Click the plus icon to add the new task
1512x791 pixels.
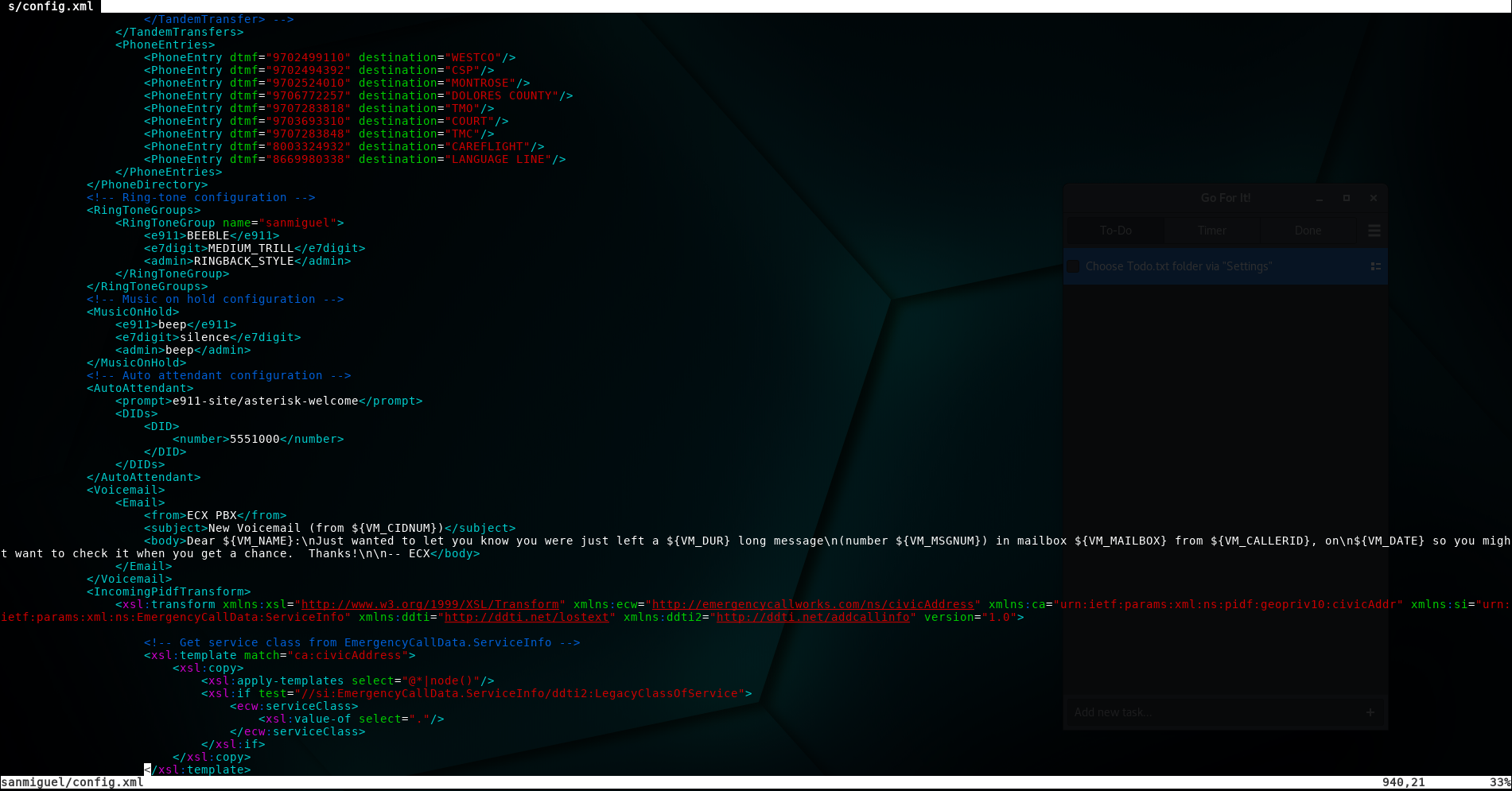pos(1370,712)
